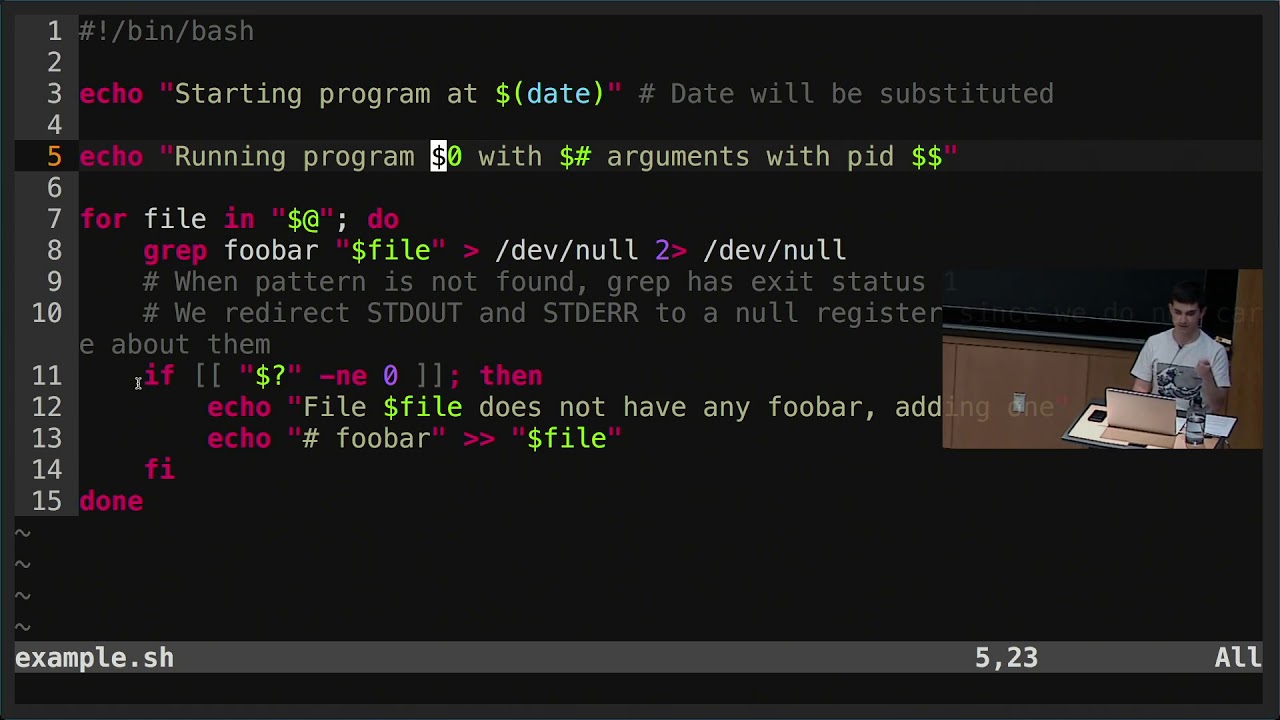Image resolution: width=1280 pixels, height=720 pixels.
Task: Click the shebang line "#!/bin/bash"
Action: (167, 32)
